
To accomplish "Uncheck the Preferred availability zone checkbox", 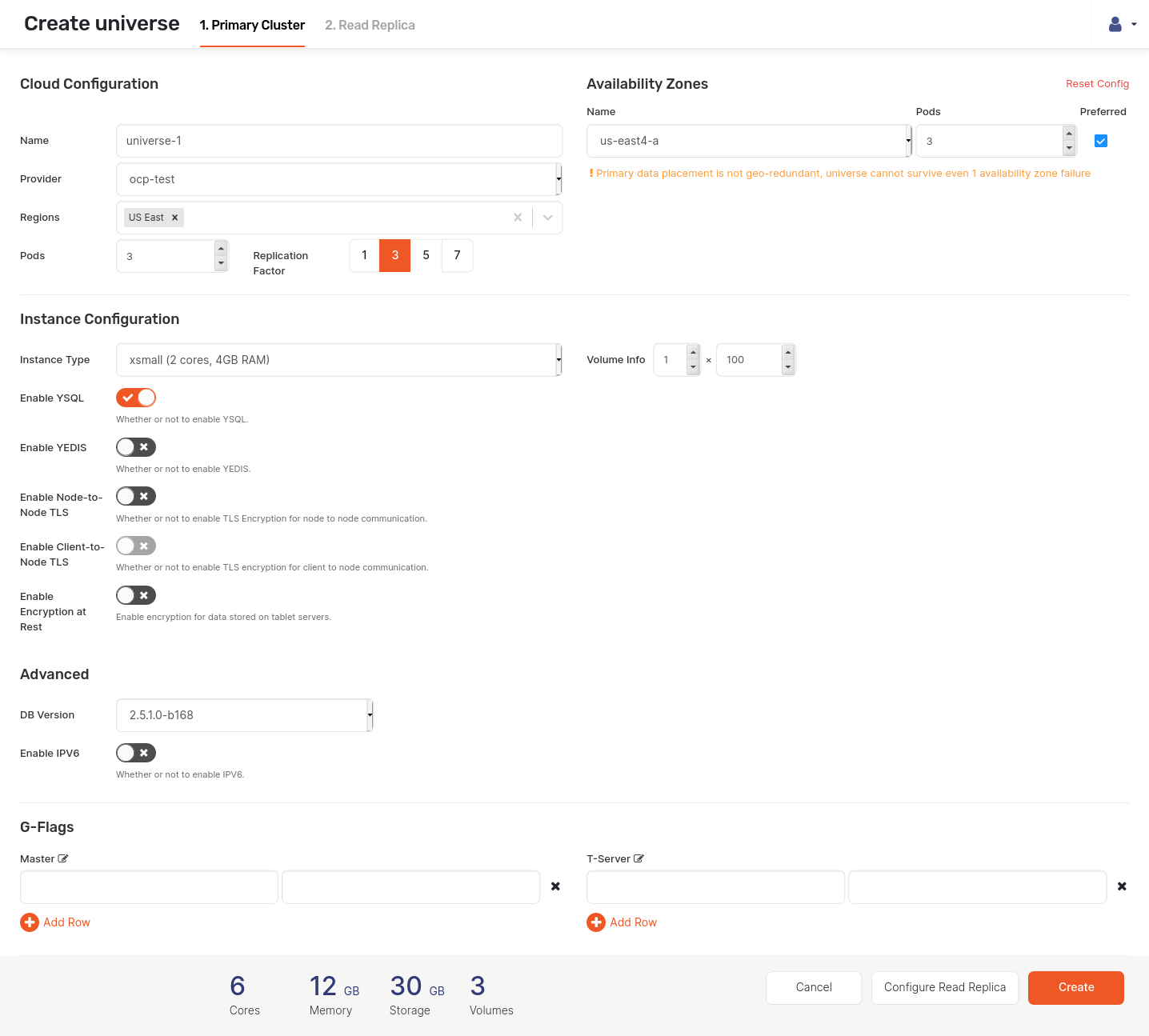I will coord(1101,141).
